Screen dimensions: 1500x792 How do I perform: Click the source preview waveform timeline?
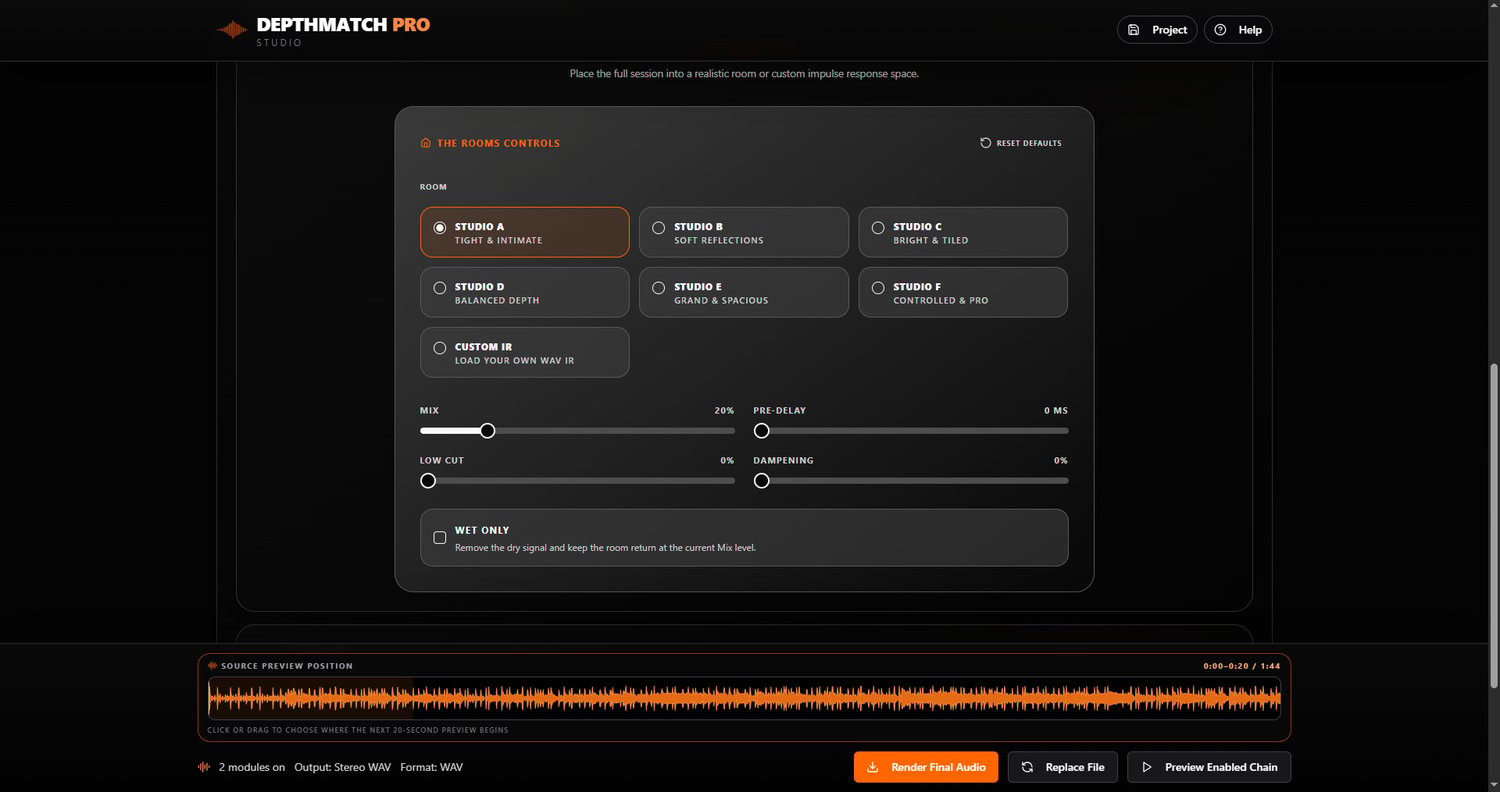pos(744,698)
